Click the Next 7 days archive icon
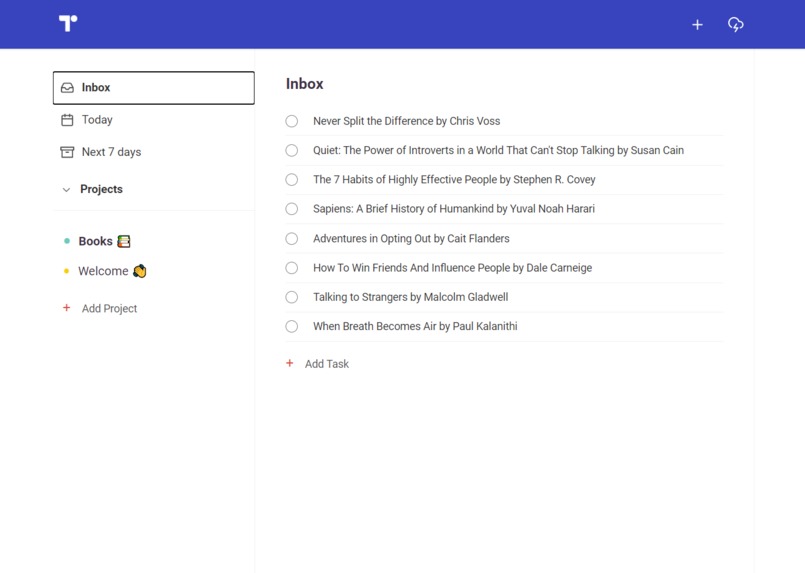 tap(67, 152)
